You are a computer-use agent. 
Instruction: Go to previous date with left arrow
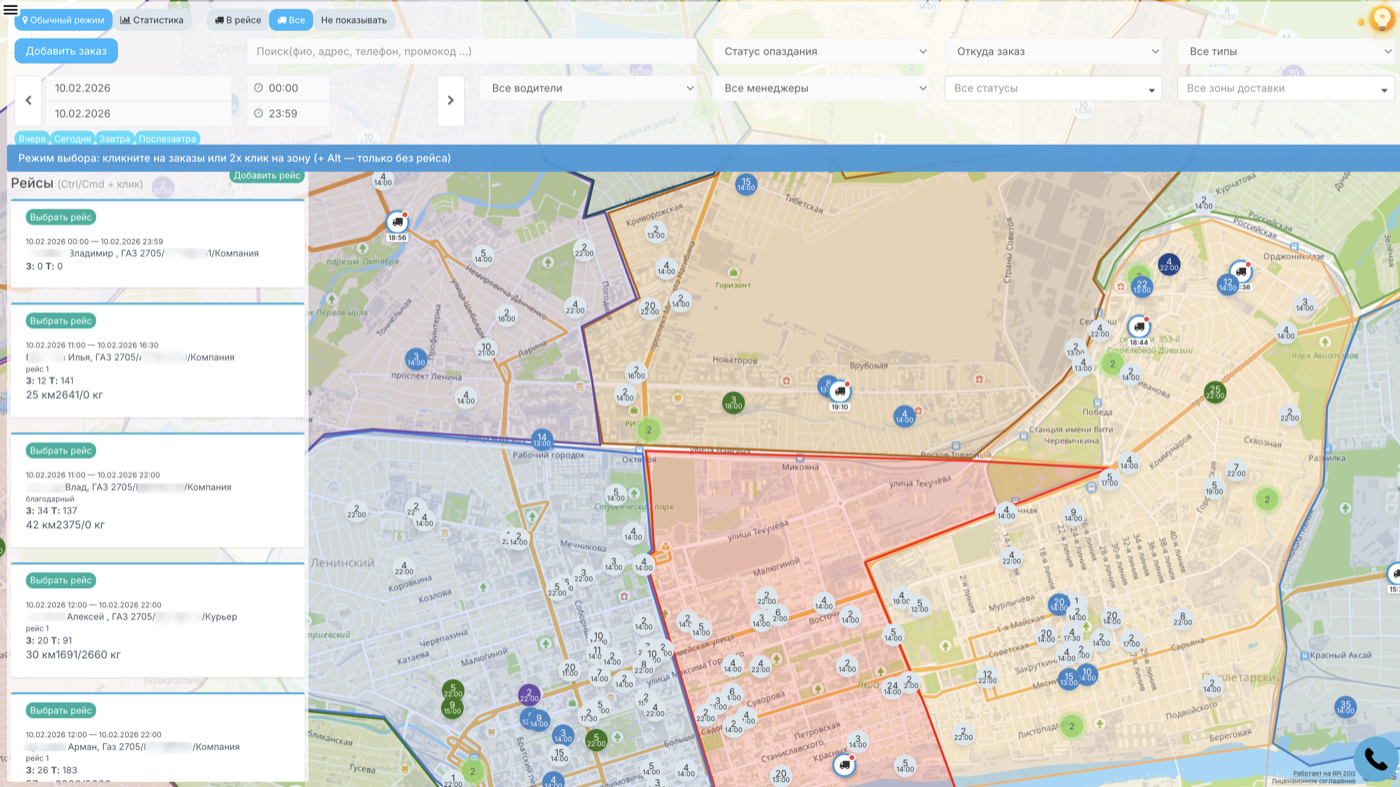coord(28,101)
